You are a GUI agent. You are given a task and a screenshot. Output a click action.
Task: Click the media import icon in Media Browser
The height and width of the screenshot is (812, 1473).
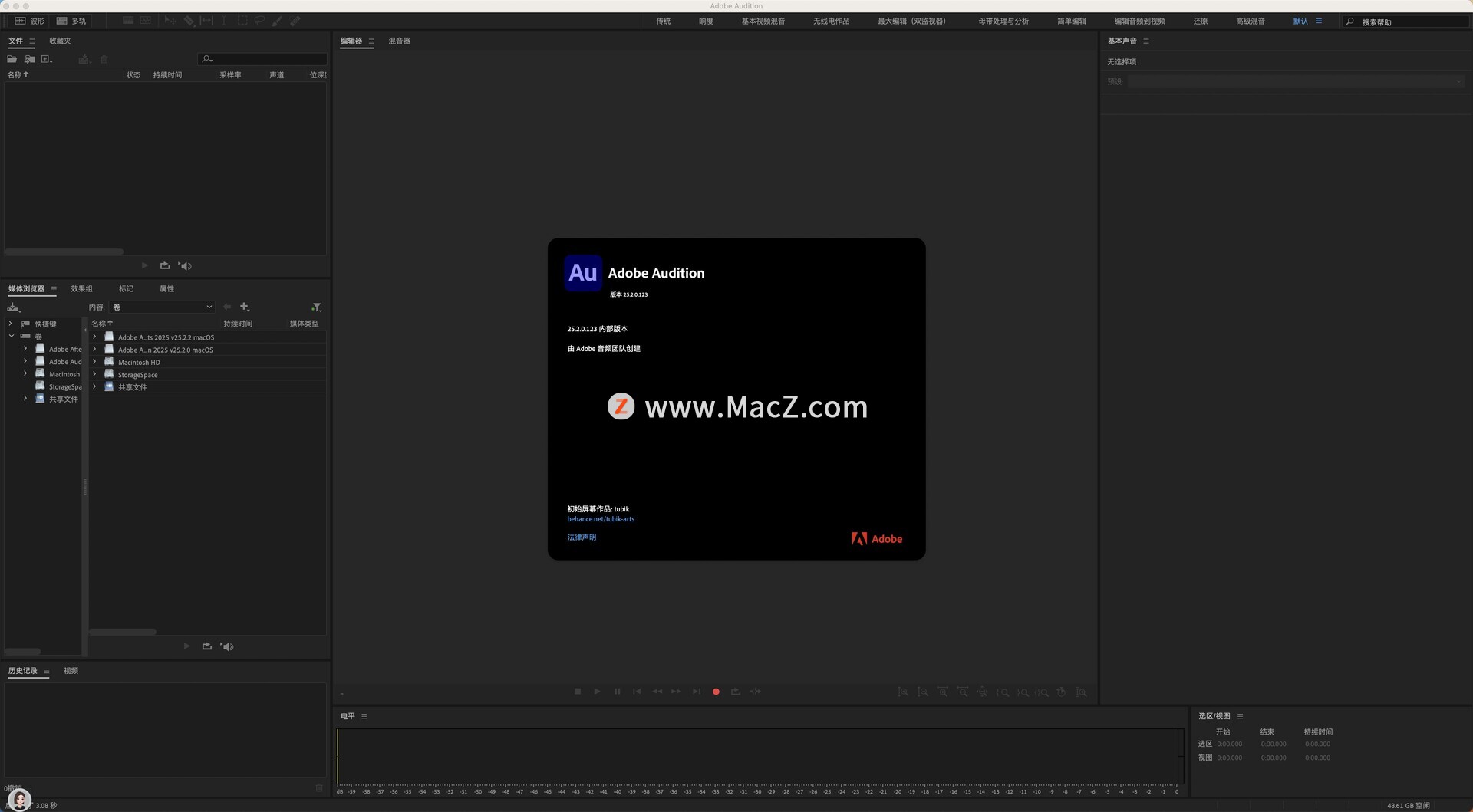[13, 307]
